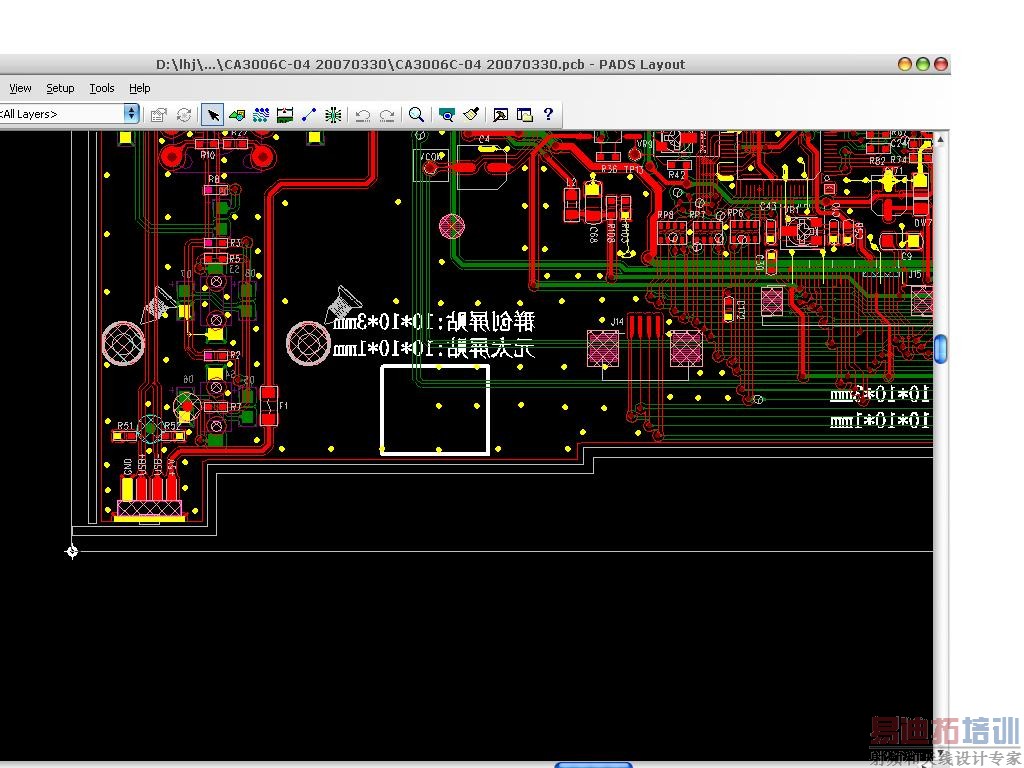
Task: Click the origin marker on canvas
Action: pos(72,552)
